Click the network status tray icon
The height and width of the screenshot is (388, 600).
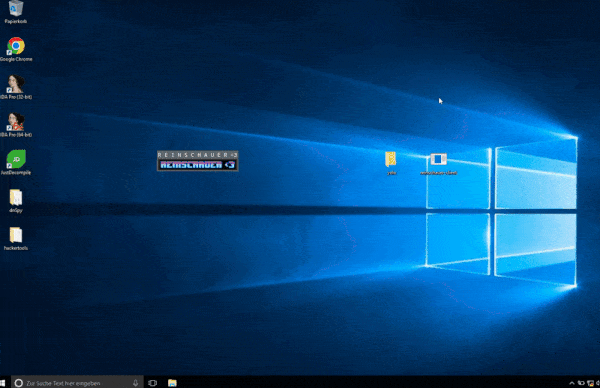[590, 383]
